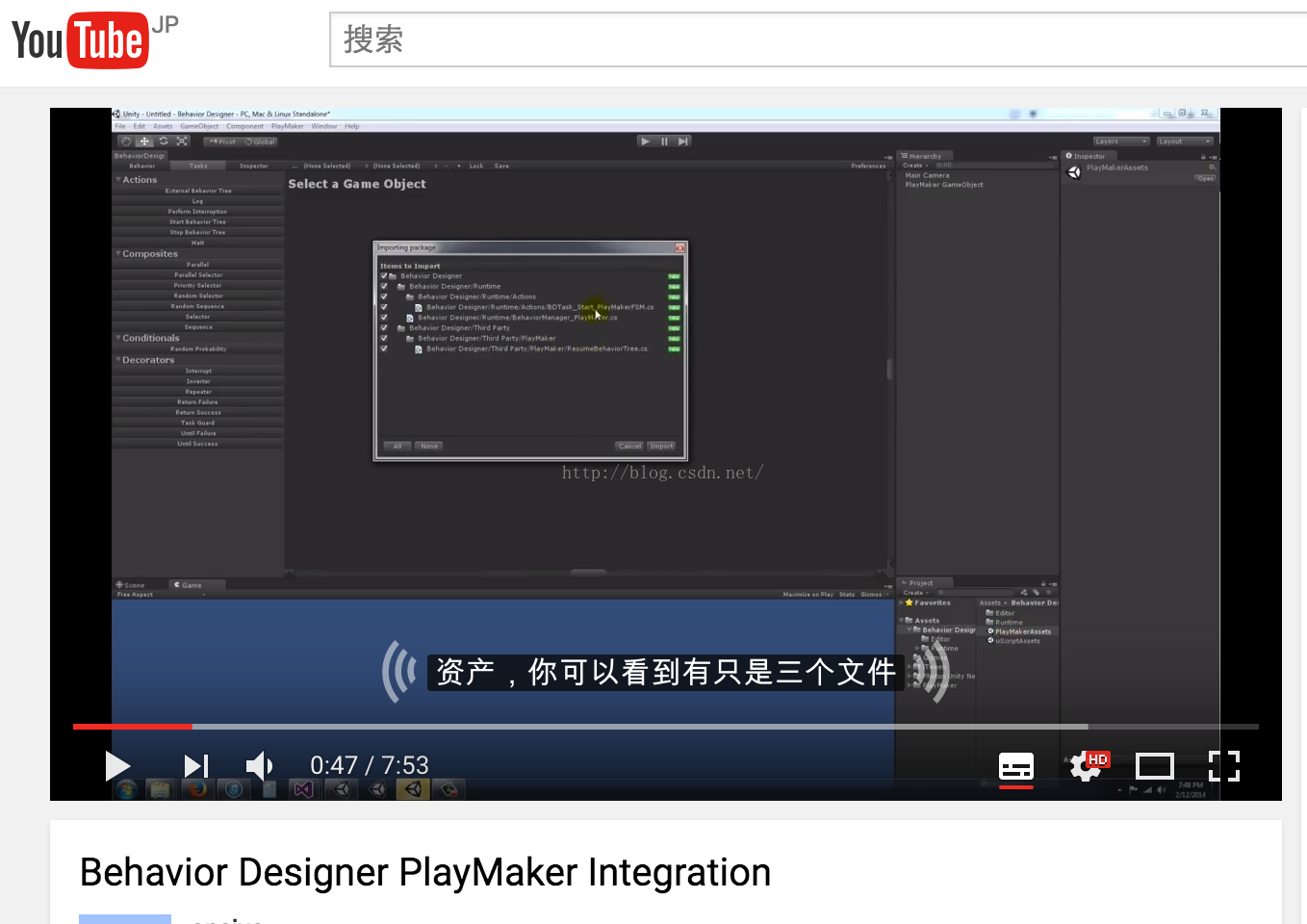Click the Open button in Inspector

tap(1205, 178)
